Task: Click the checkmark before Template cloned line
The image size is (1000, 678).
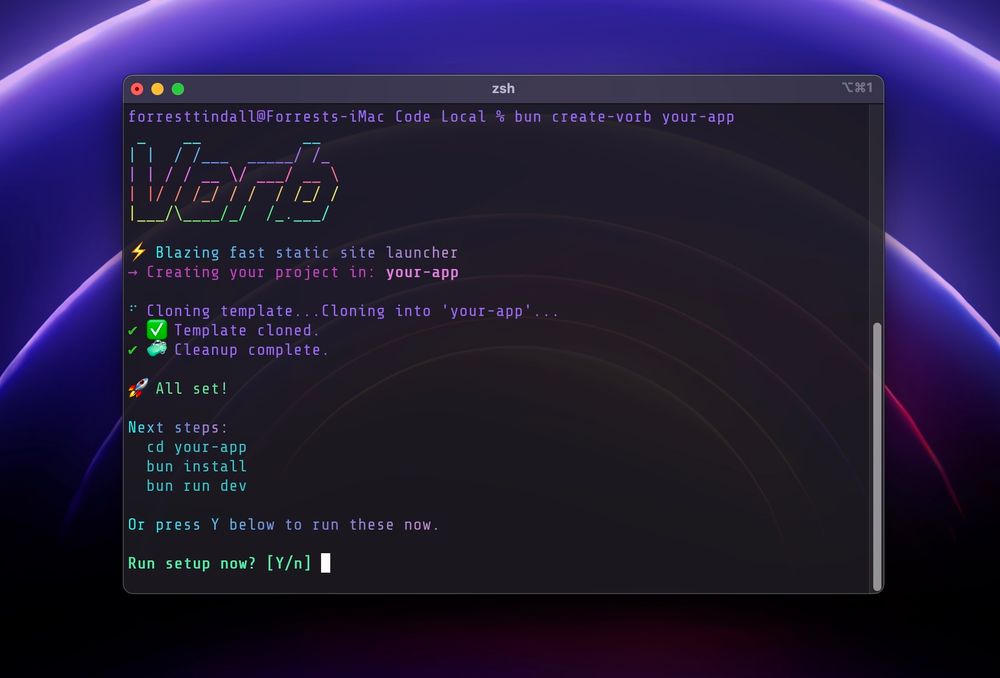Action: coord(133,330)
